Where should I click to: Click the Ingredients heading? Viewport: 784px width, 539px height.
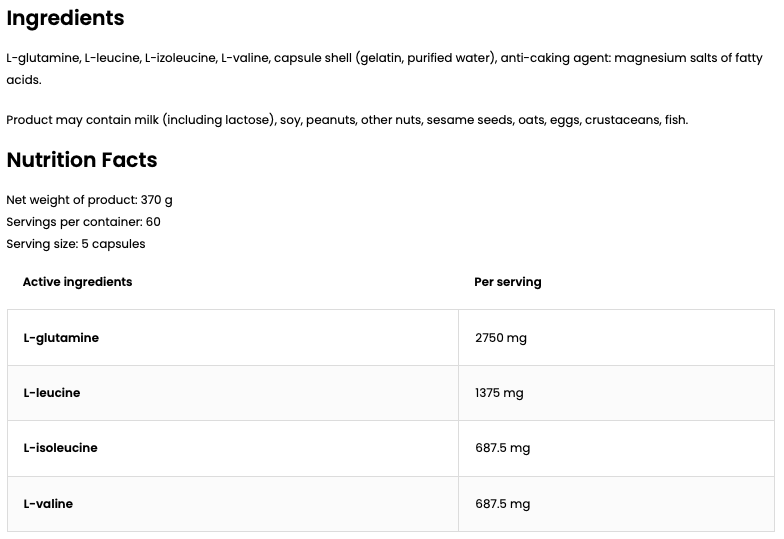65,18
